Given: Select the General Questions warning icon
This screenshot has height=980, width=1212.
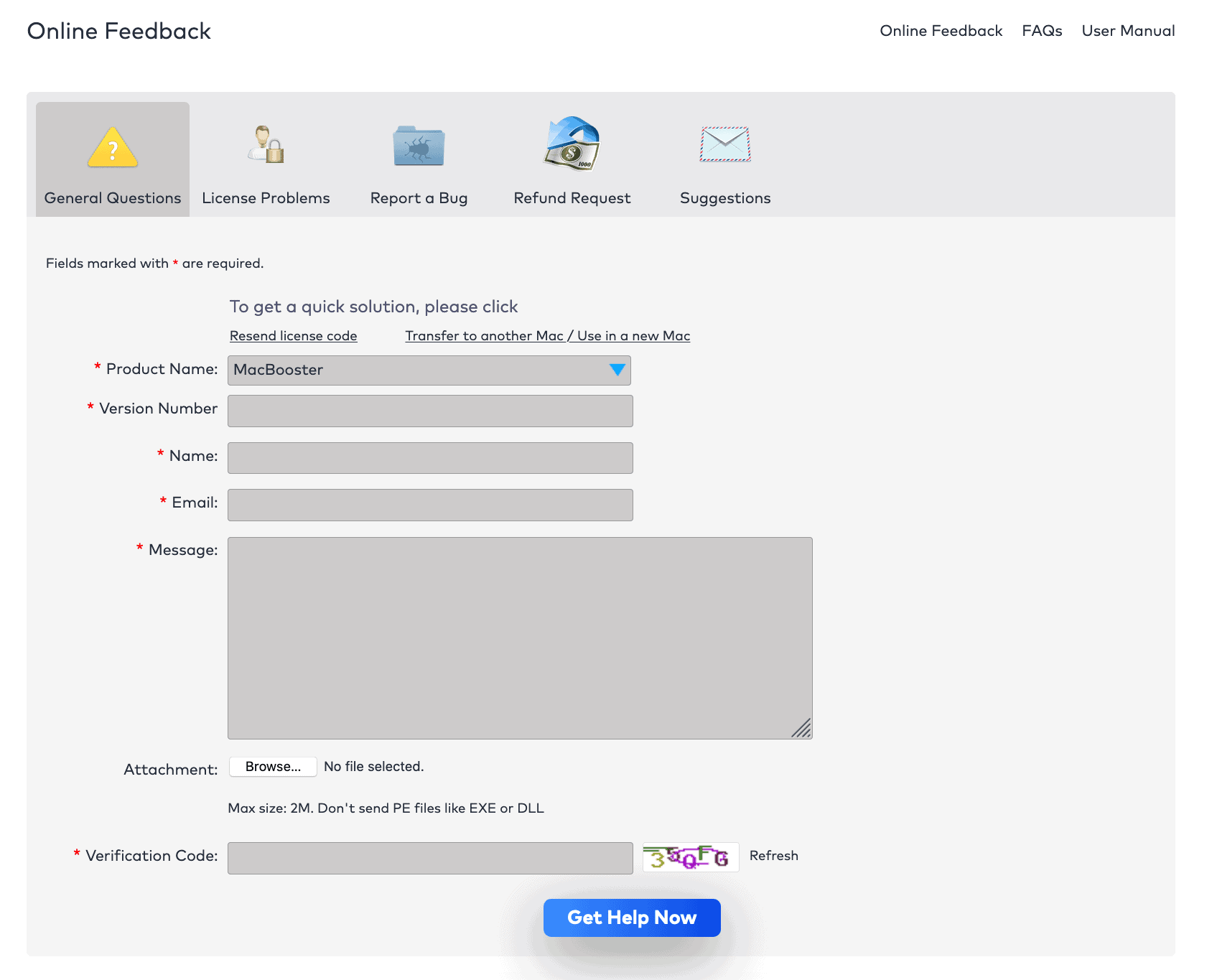Looking at the screenshot, I should pos(112,146).
